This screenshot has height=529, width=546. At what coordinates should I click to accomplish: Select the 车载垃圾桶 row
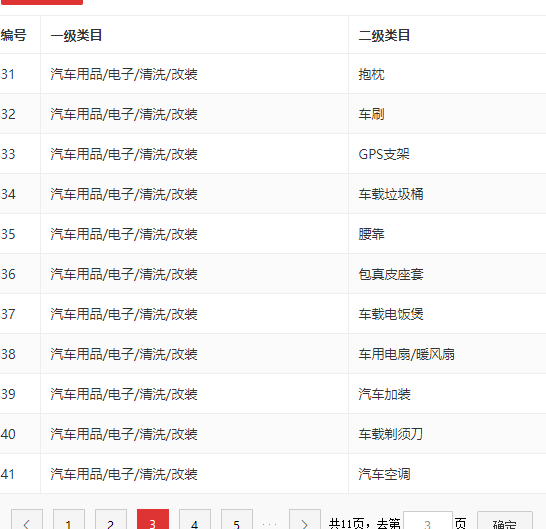(x=273, y=194)
